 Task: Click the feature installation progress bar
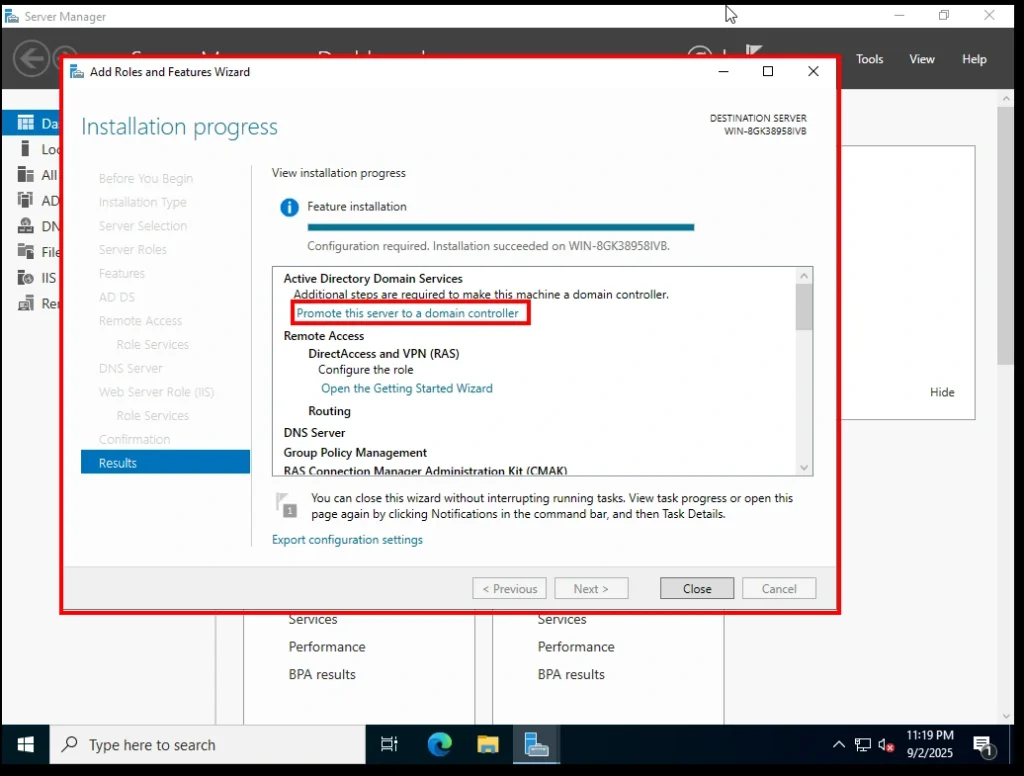point(500,227)
